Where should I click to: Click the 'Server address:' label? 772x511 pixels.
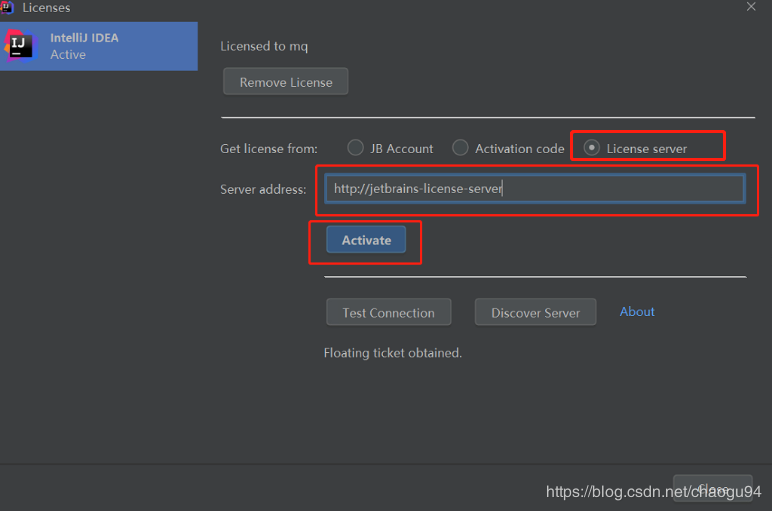(x=263, y=190)
